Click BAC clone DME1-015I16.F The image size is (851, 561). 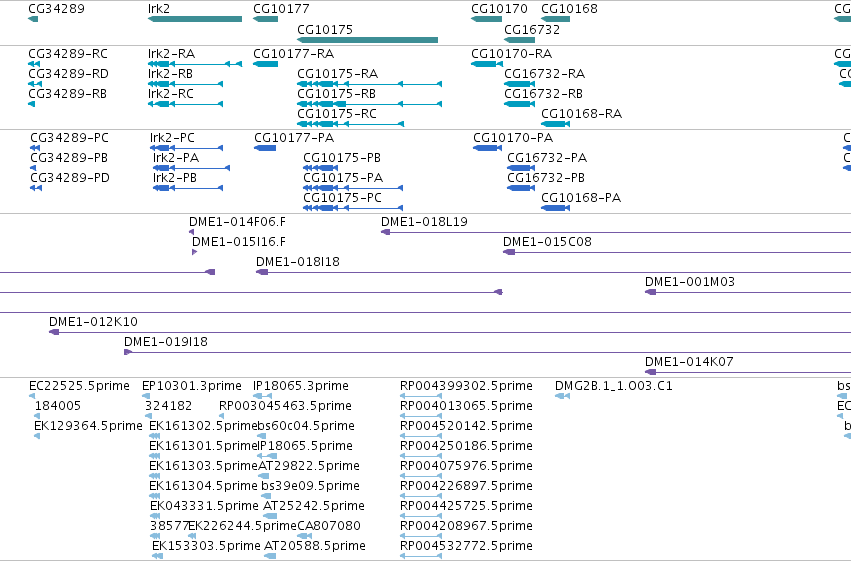(x=239, y=242)
